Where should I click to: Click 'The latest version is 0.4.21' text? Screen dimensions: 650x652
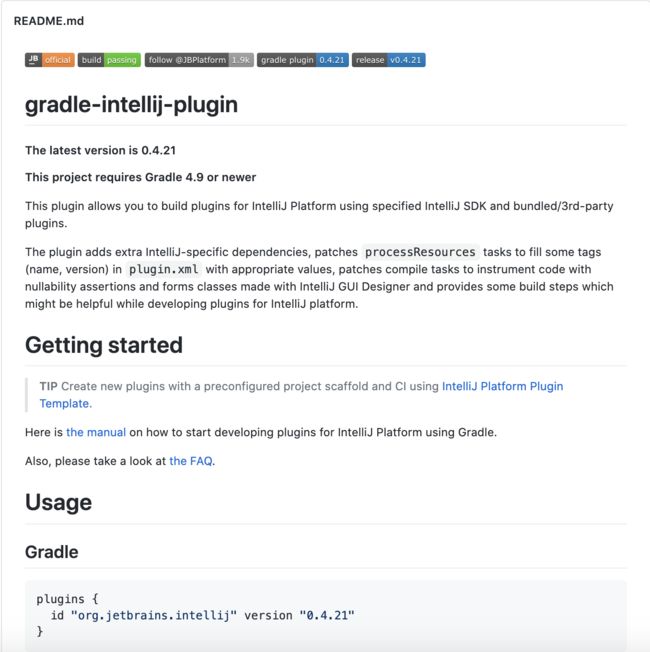[x=100, y=151]
